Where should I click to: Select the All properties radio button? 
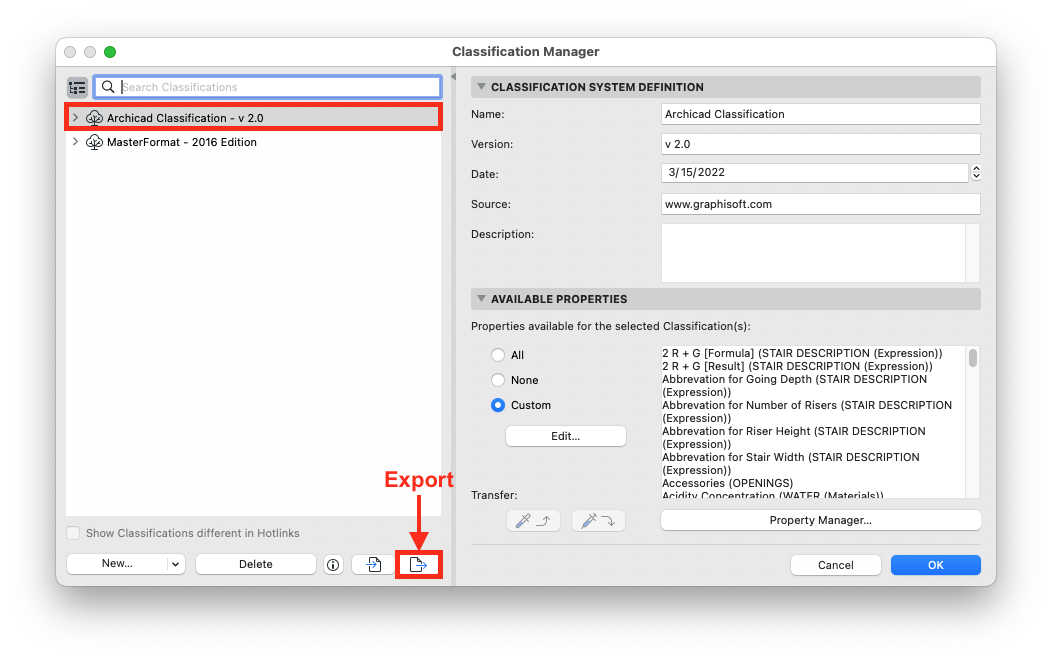tap(498, 355)
